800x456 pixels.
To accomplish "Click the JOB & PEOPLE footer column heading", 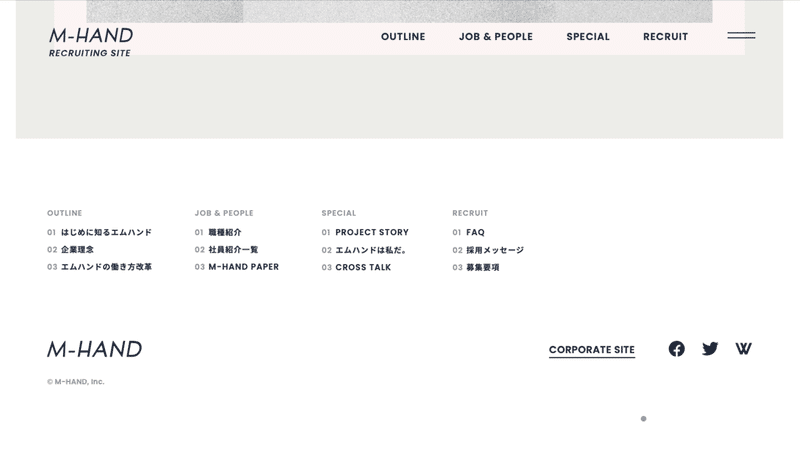I will pyautogui.click(x=224, y=213).
